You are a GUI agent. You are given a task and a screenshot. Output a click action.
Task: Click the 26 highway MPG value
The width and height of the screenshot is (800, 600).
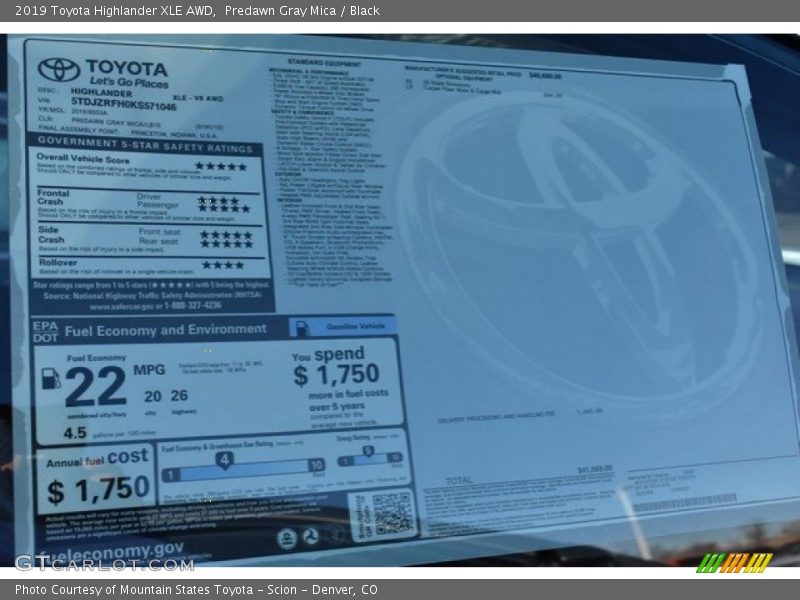[x=179, y=395]
